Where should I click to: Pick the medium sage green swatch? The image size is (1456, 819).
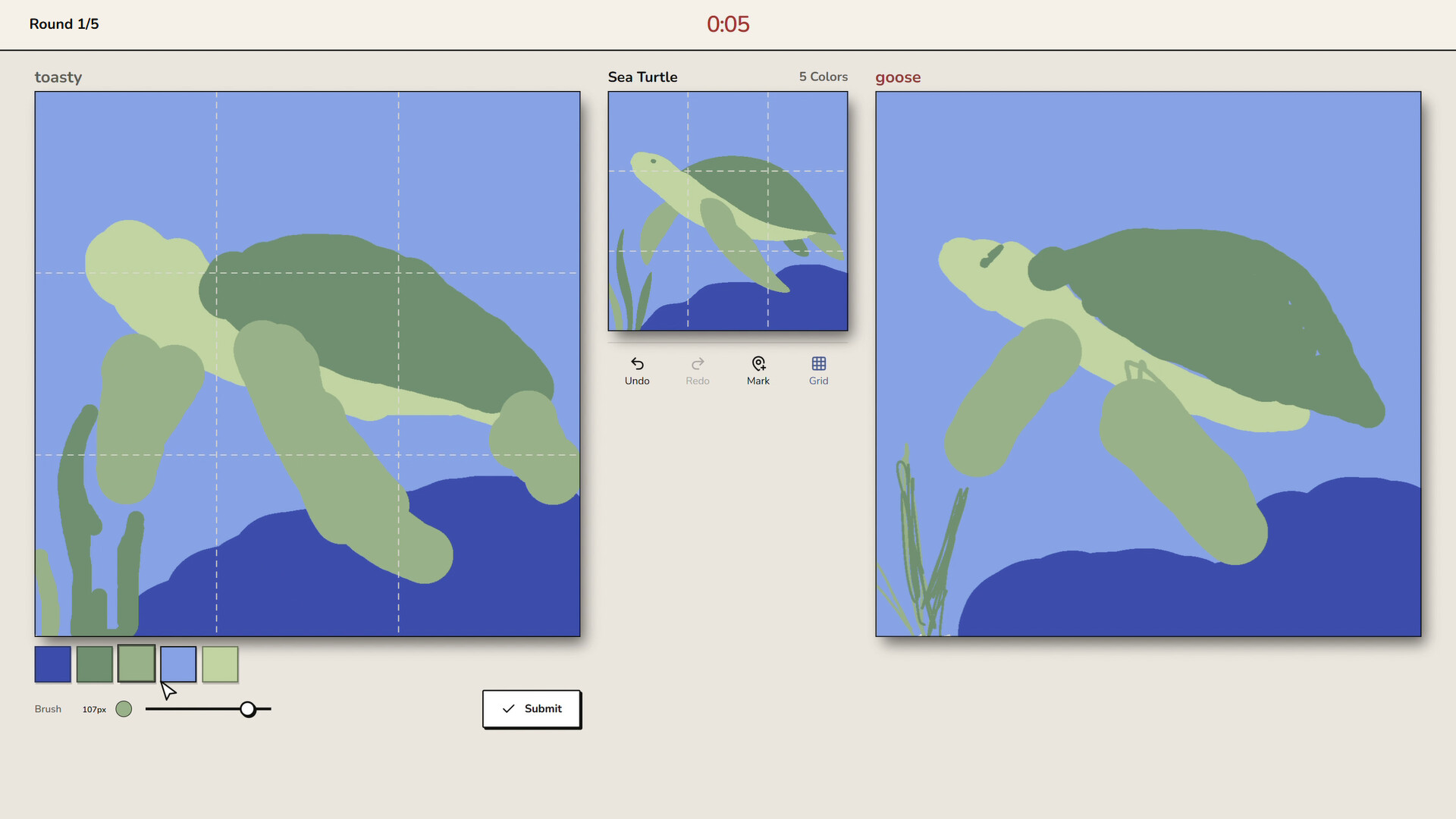(x=136, y=664)
